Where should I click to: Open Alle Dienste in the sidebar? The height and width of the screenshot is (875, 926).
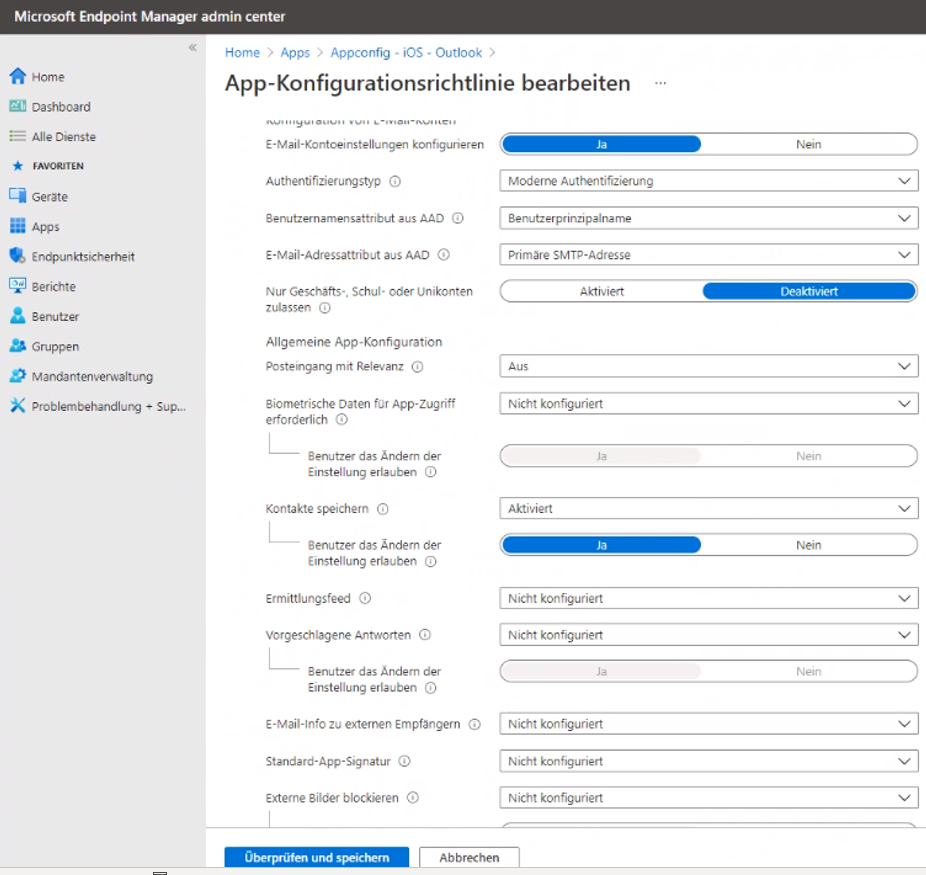point(63,137)
